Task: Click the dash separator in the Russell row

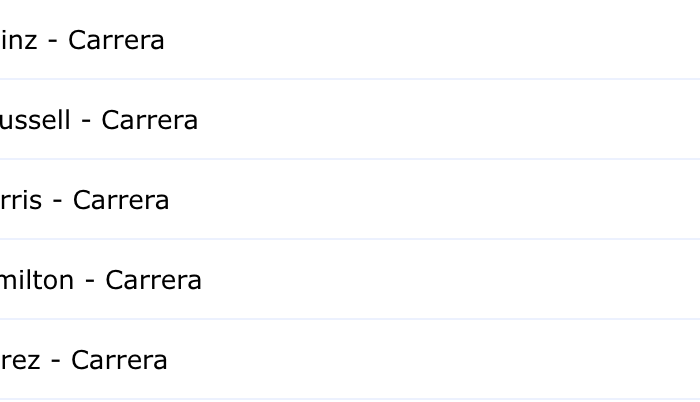Action: click(x=86, y=122)
